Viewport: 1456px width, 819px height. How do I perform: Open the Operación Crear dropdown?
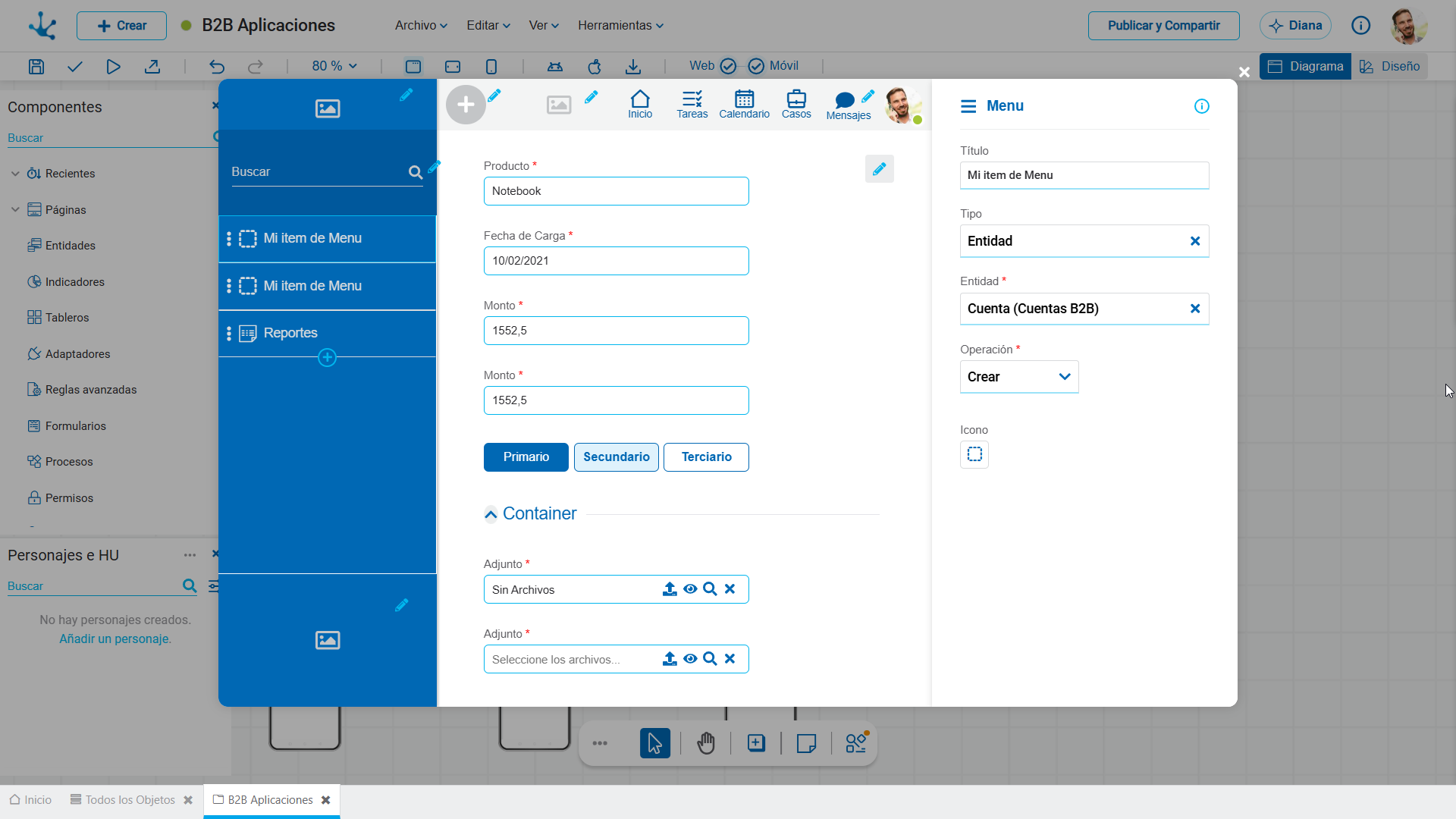pyautogui.click(x=1019, y=377)
